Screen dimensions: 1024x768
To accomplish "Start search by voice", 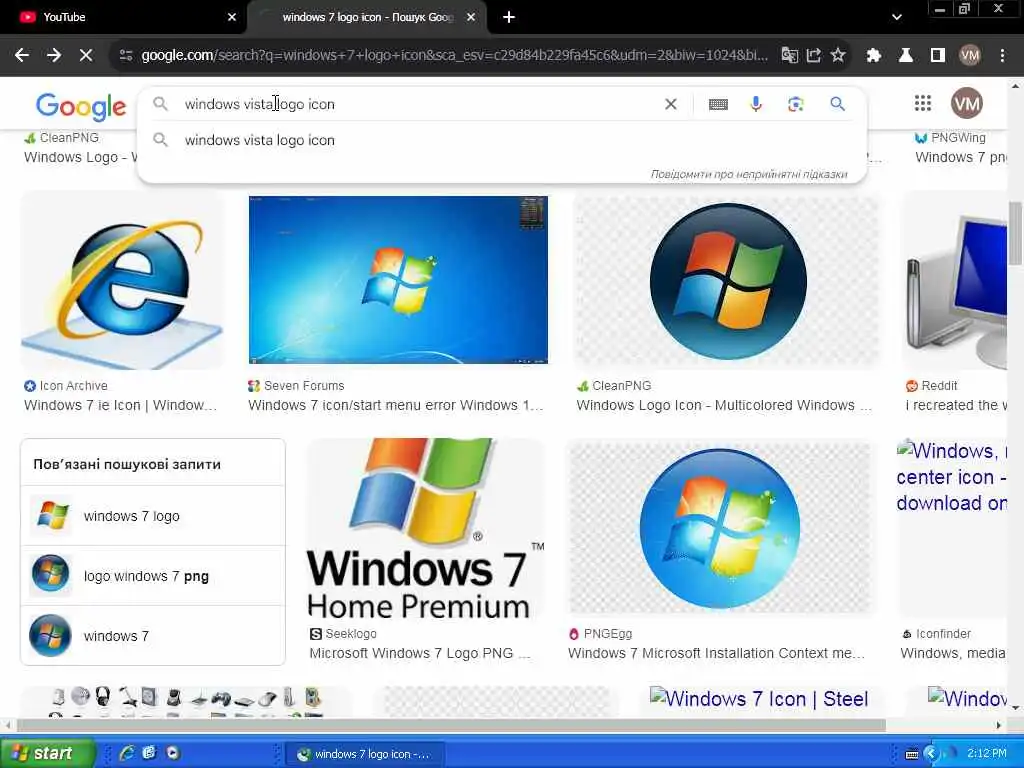I will (756, 104).
